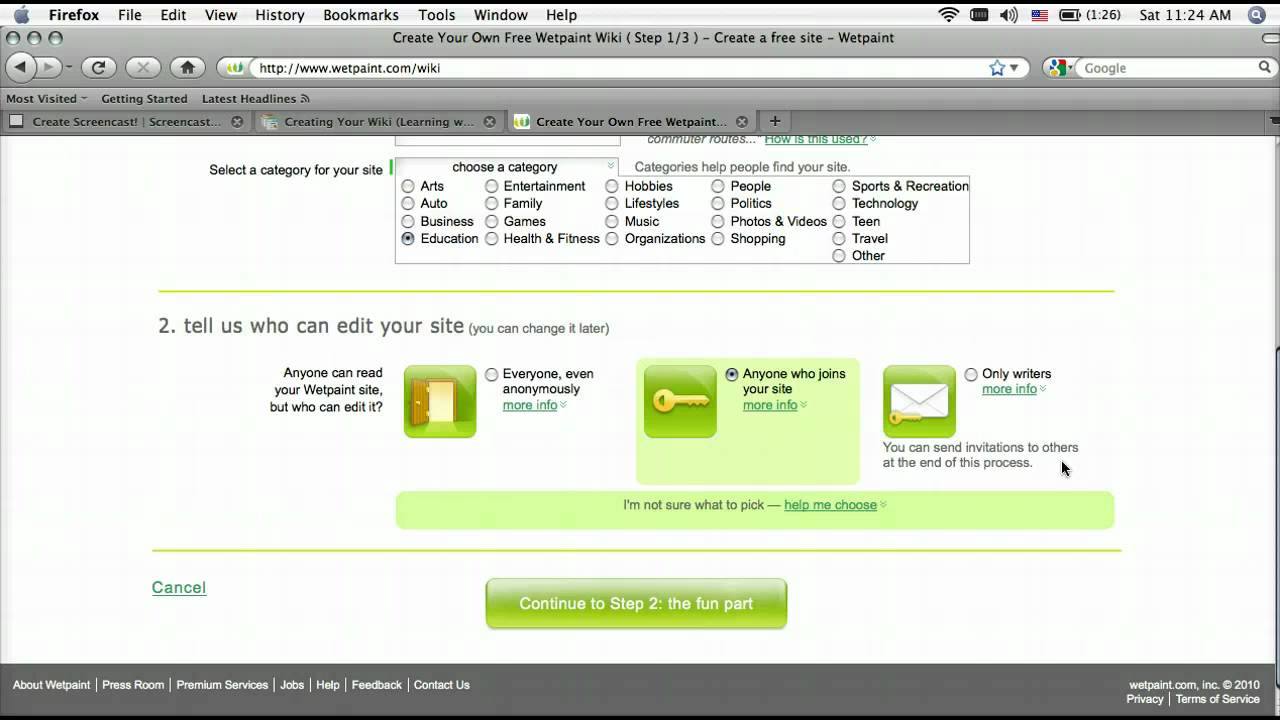
Task: Go to home page via house icon
Action: click(x=187, y=68)
